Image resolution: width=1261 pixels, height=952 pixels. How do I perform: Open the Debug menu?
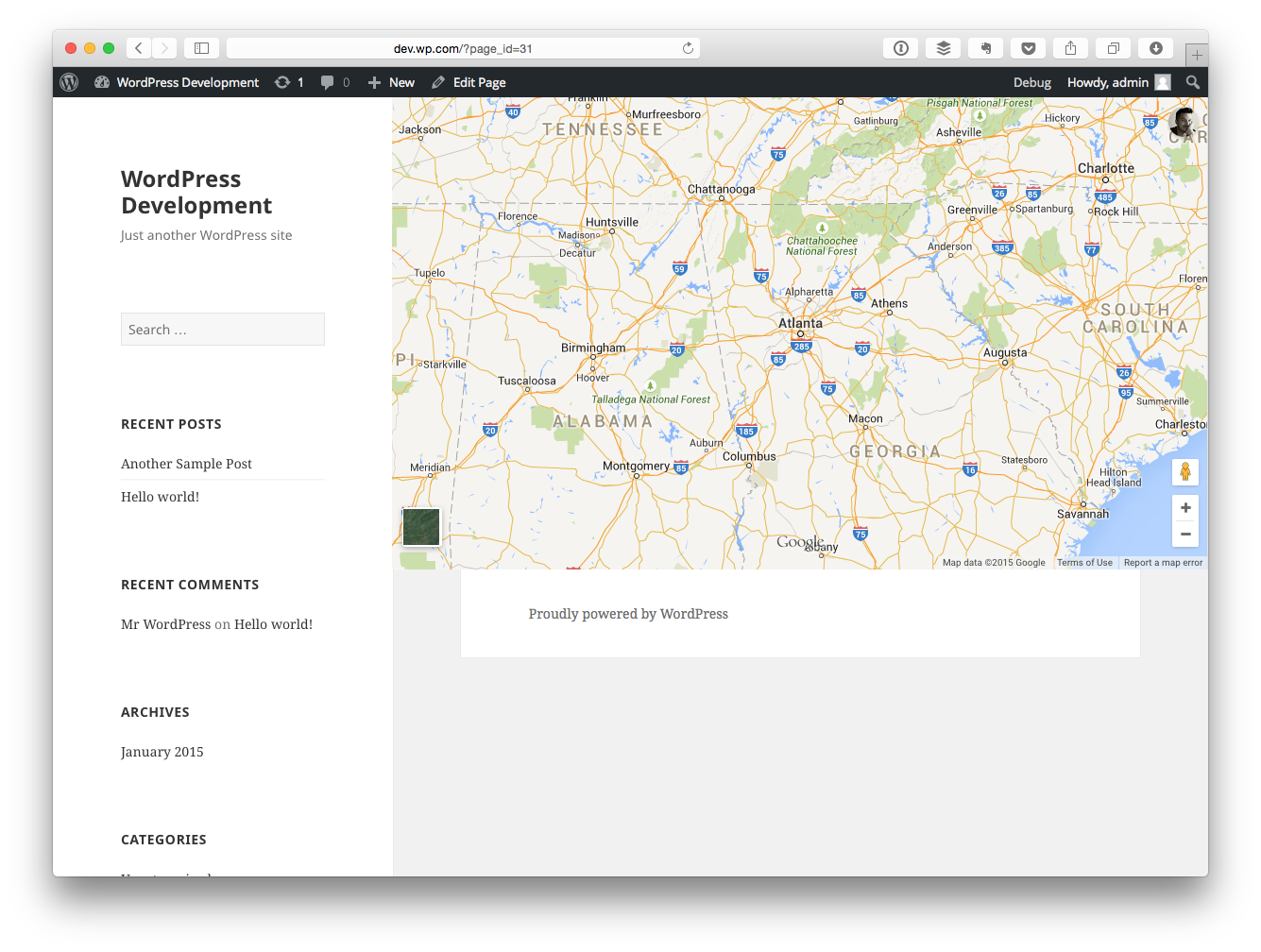(1031, 82)
